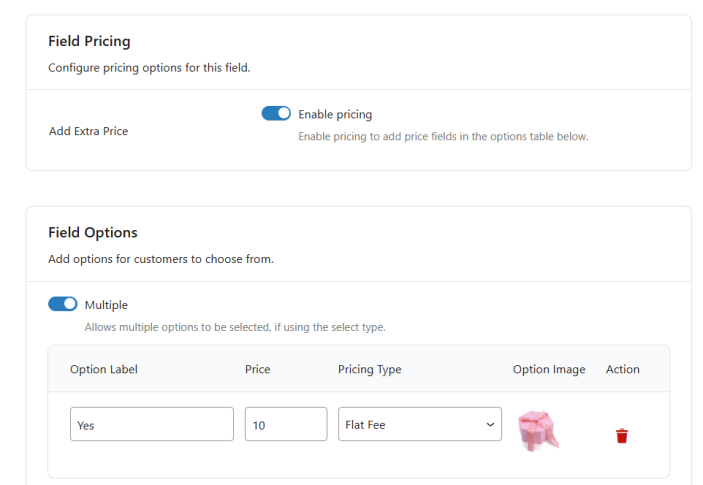Click the pink gift box option image
703x485 pixels.
tap(537, 429)
